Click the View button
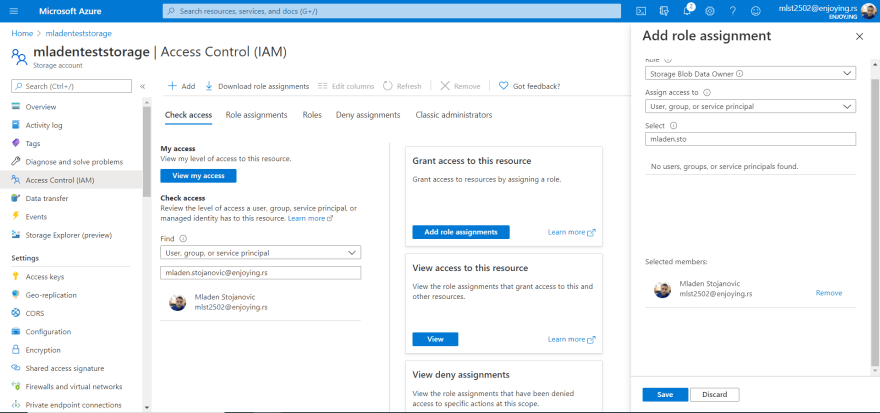 coord(435,339)
